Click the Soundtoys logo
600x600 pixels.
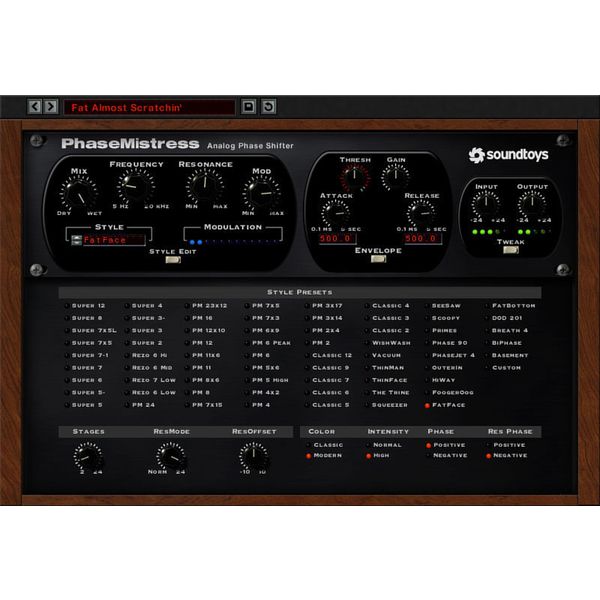508,155
